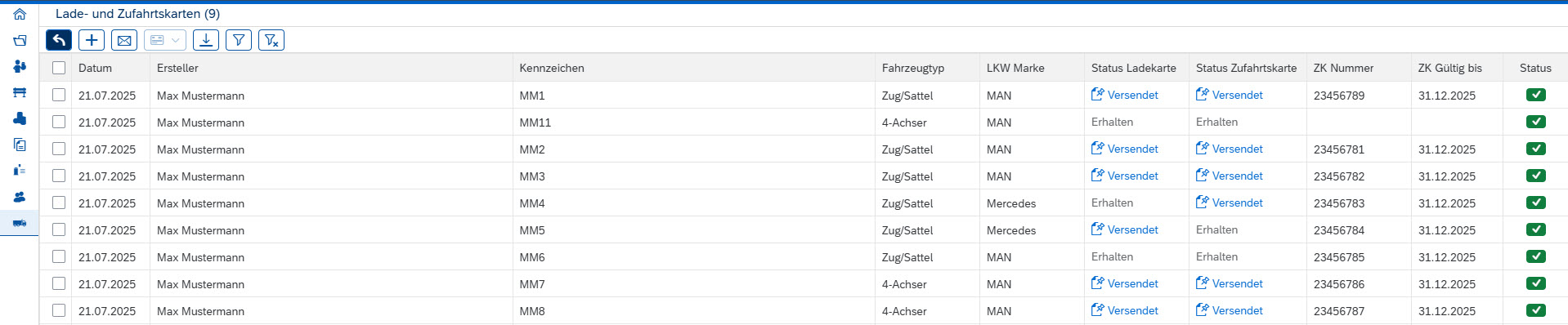The width and height of the screenshot is (1568, 325).
Task: Open Versendet Ladekarte link for MM8
Action: [1125, 310]
